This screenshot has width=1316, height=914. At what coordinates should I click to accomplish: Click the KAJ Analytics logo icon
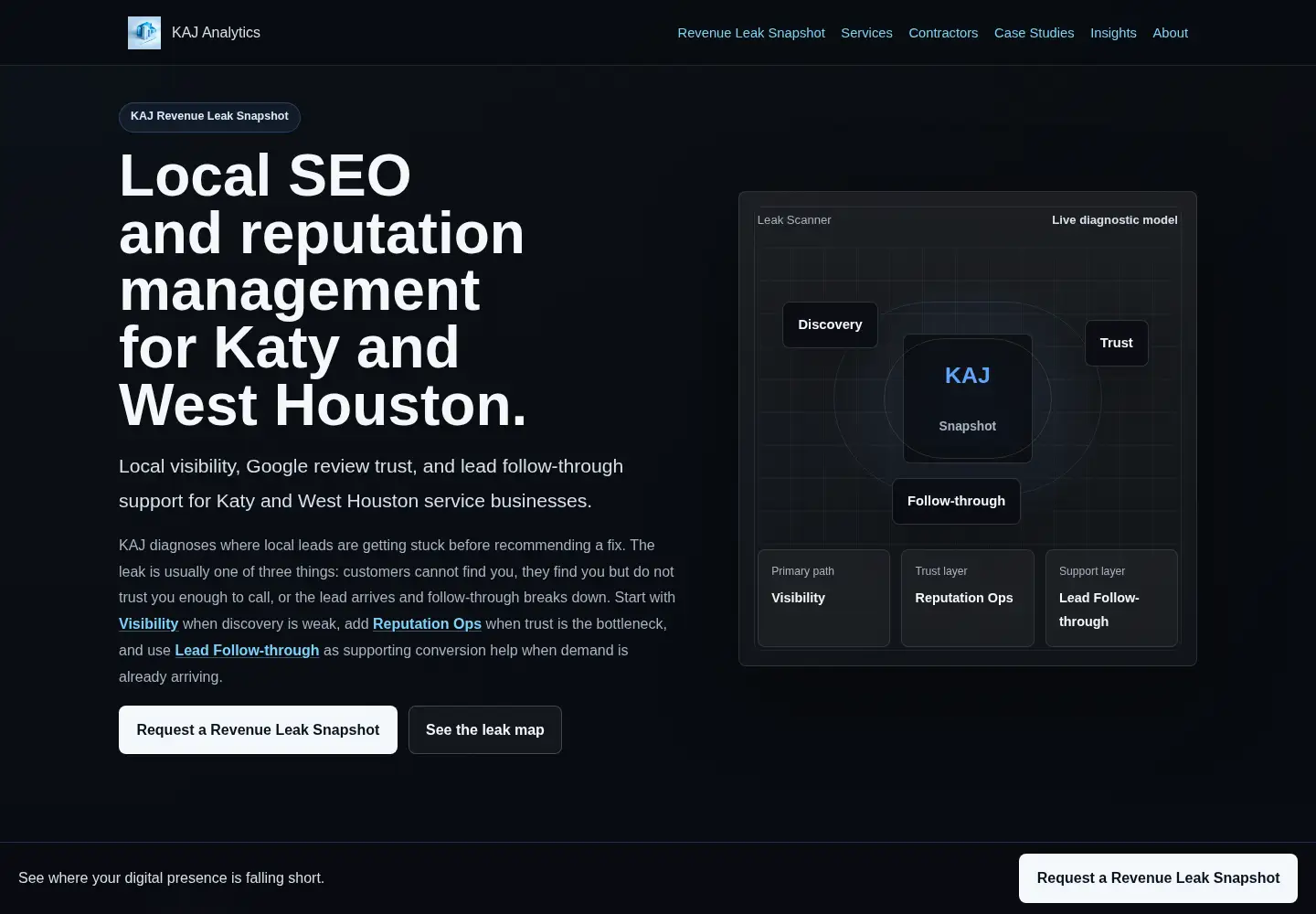click(x=144, y=33)
